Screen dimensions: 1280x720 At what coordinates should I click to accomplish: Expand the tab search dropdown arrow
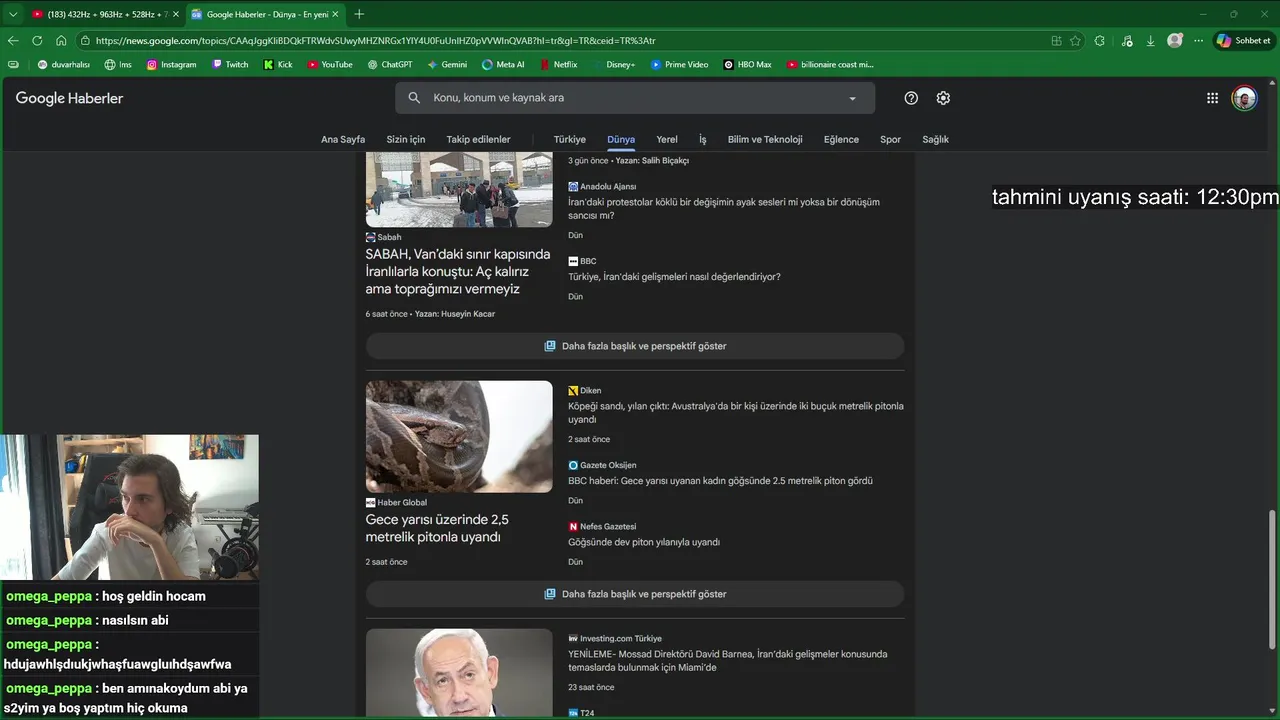[x=13, y=14]
